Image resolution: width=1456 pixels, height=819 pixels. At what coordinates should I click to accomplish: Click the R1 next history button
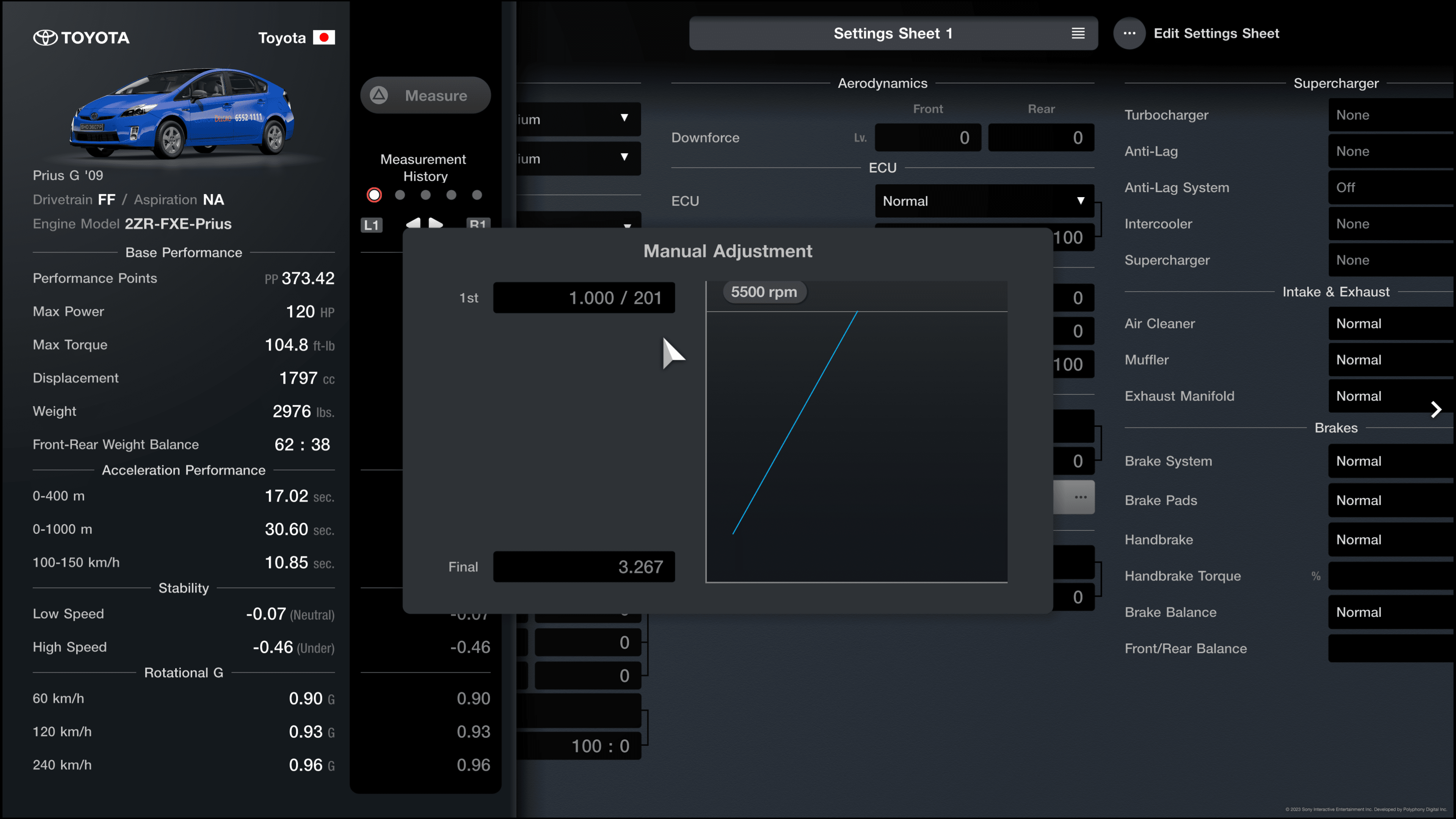(x=478, y=223)
